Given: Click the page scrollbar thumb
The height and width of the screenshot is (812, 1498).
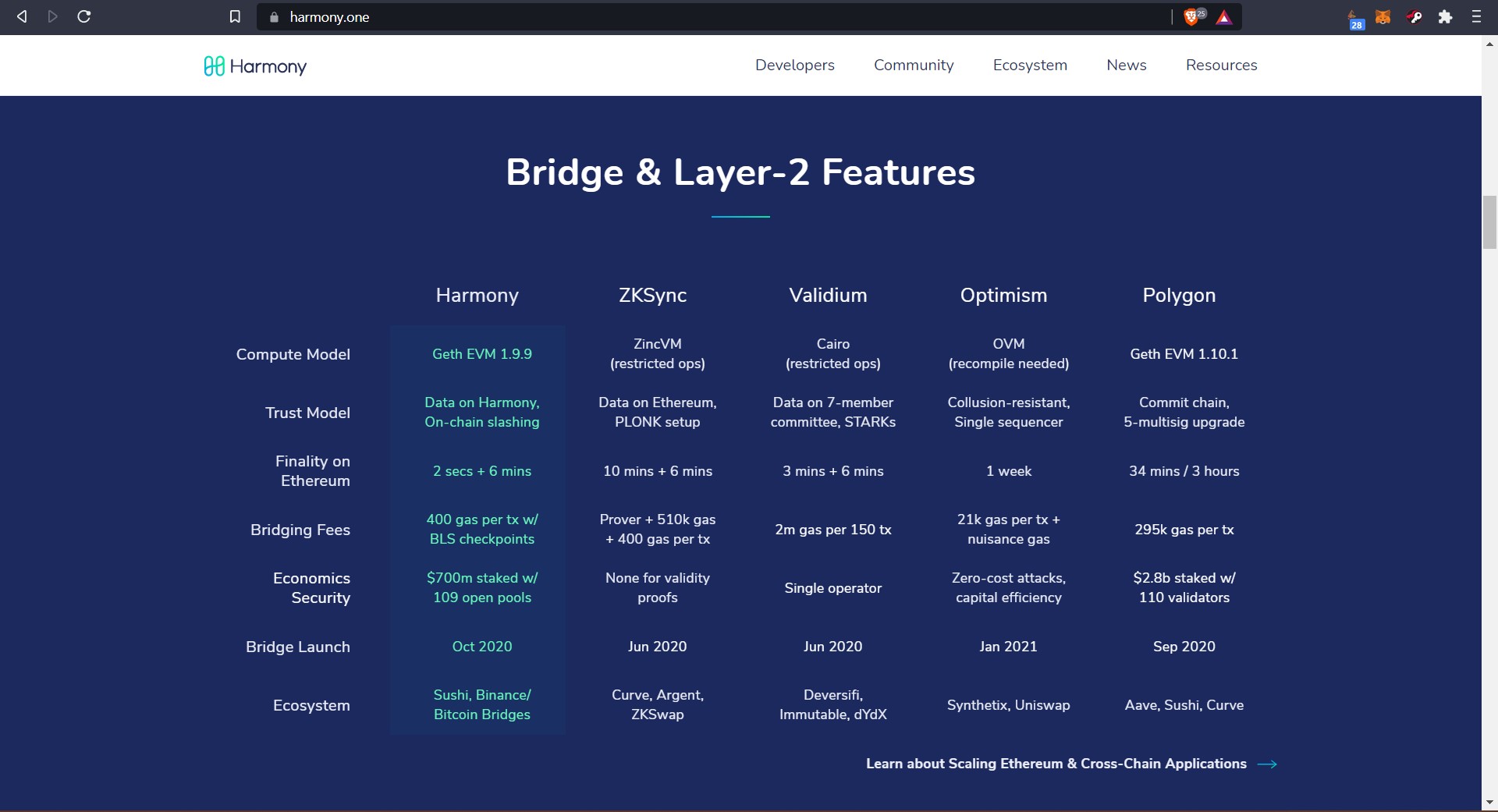Looking at the screenshot, I should pyautogui.click(x=1489, y=222).
